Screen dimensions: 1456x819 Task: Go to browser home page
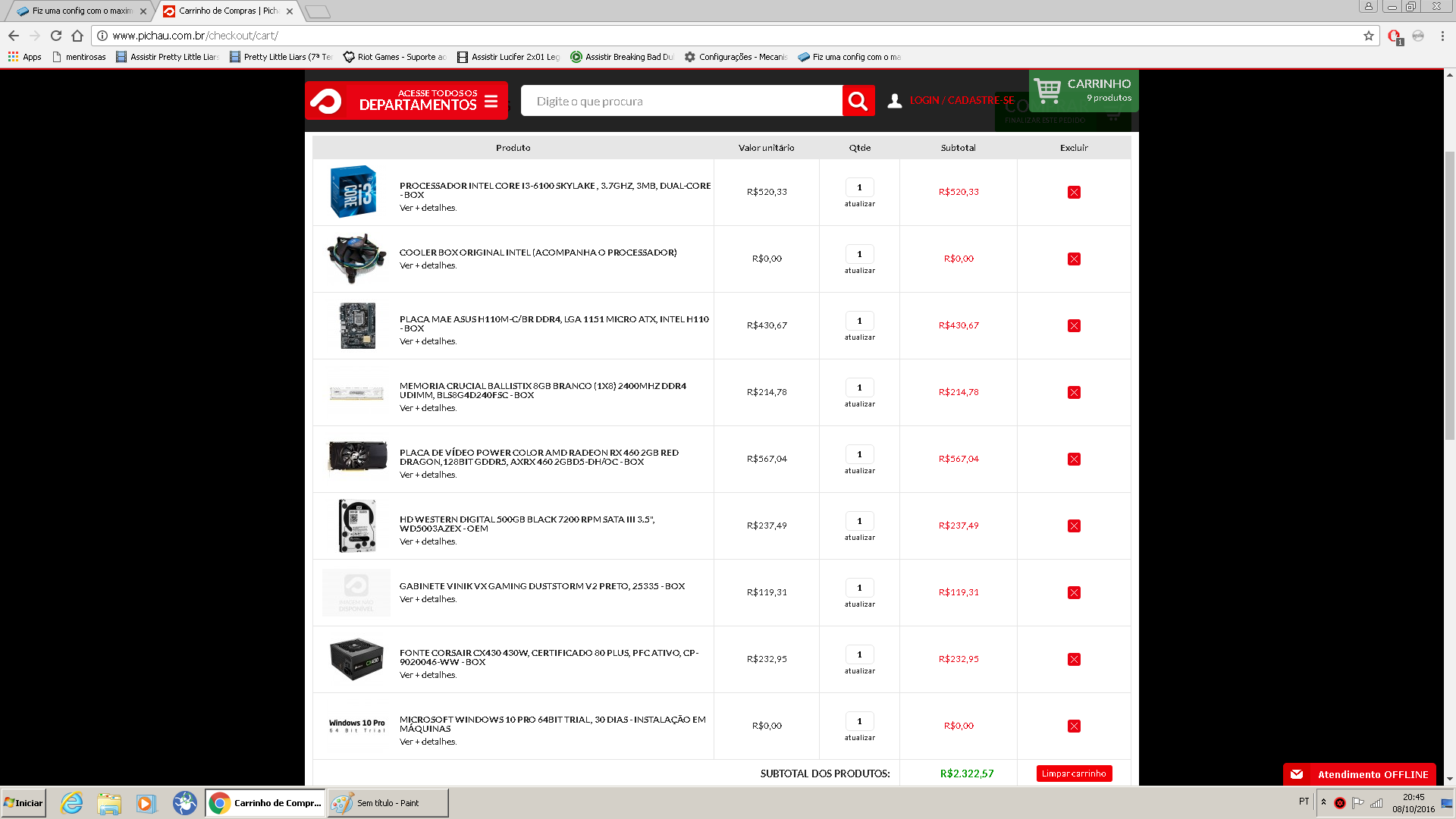[77, 36]
